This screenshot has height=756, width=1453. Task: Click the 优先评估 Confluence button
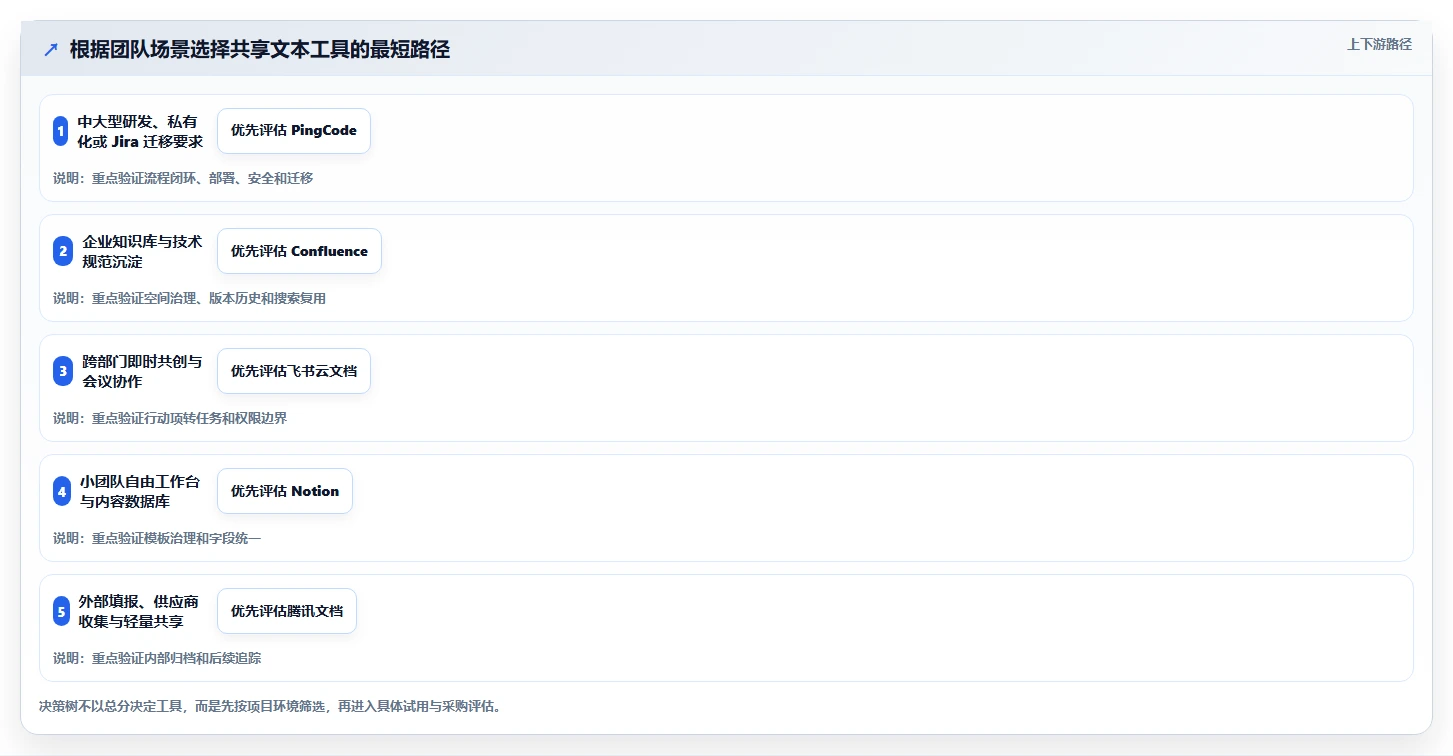[299, 251]
